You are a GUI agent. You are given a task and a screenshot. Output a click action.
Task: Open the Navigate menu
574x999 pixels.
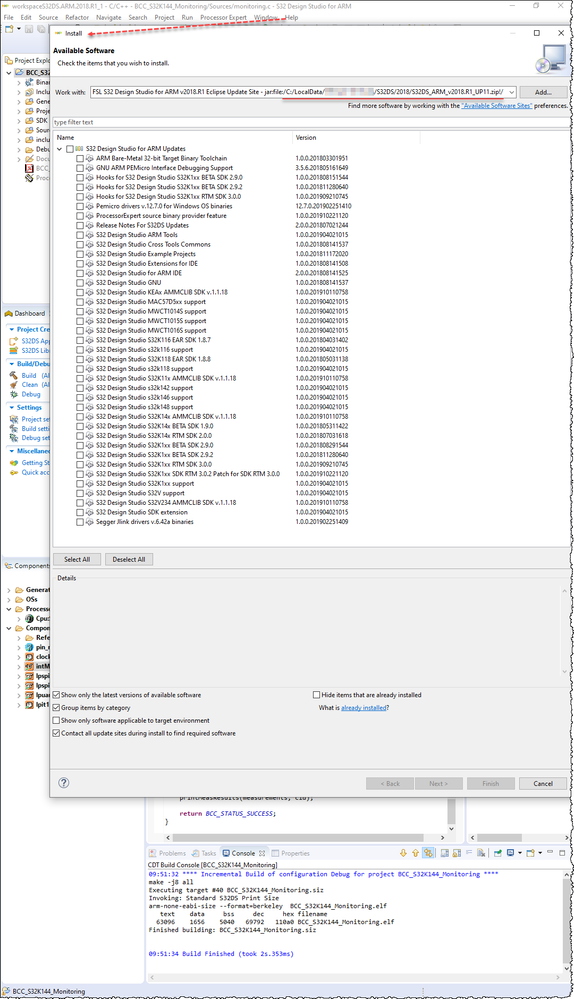[108, 17]
